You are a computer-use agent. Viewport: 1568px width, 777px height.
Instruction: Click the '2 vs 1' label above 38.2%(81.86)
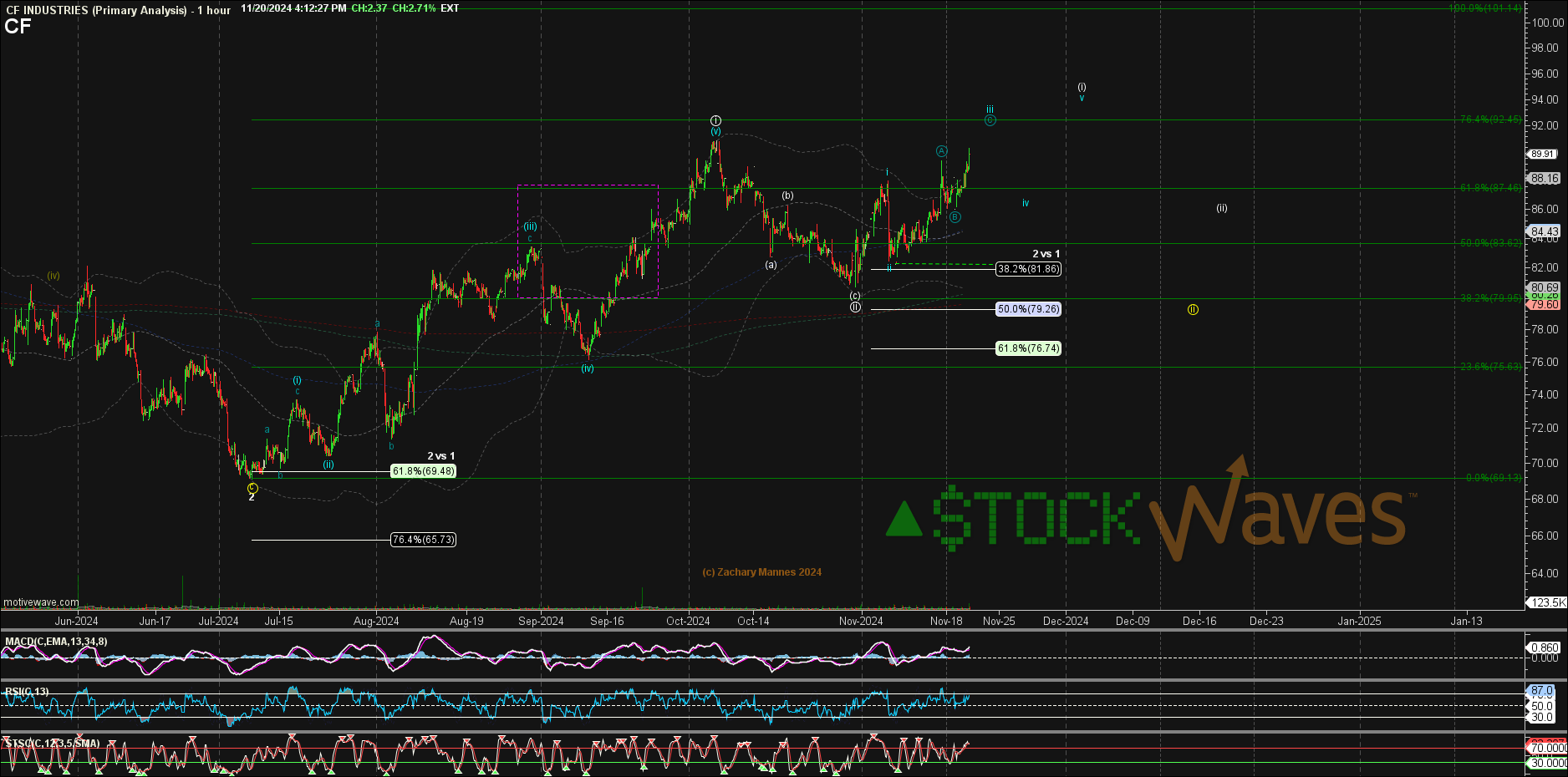tap(1046, 254)
